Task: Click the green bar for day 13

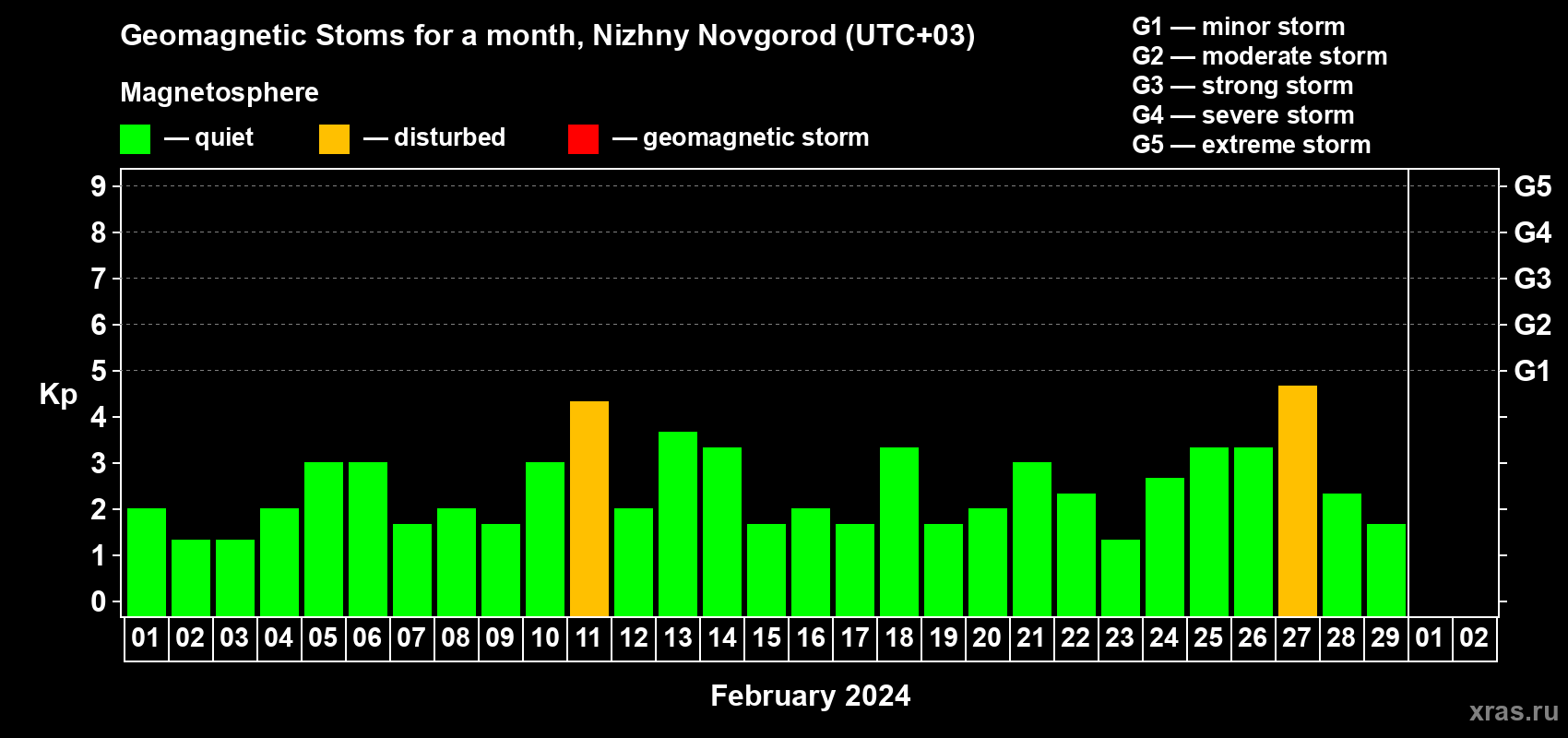Action: 678,524
